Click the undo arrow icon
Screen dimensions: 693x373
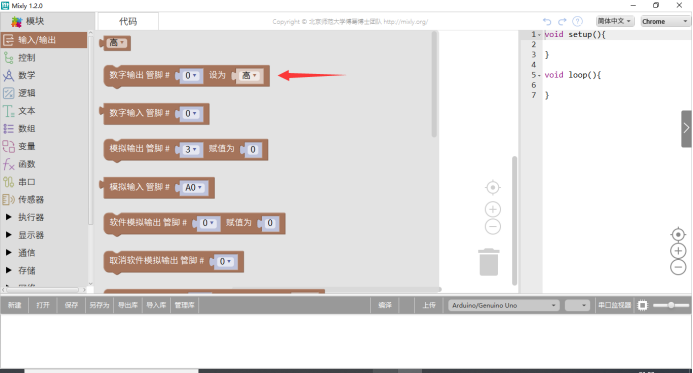coord(547,21)
